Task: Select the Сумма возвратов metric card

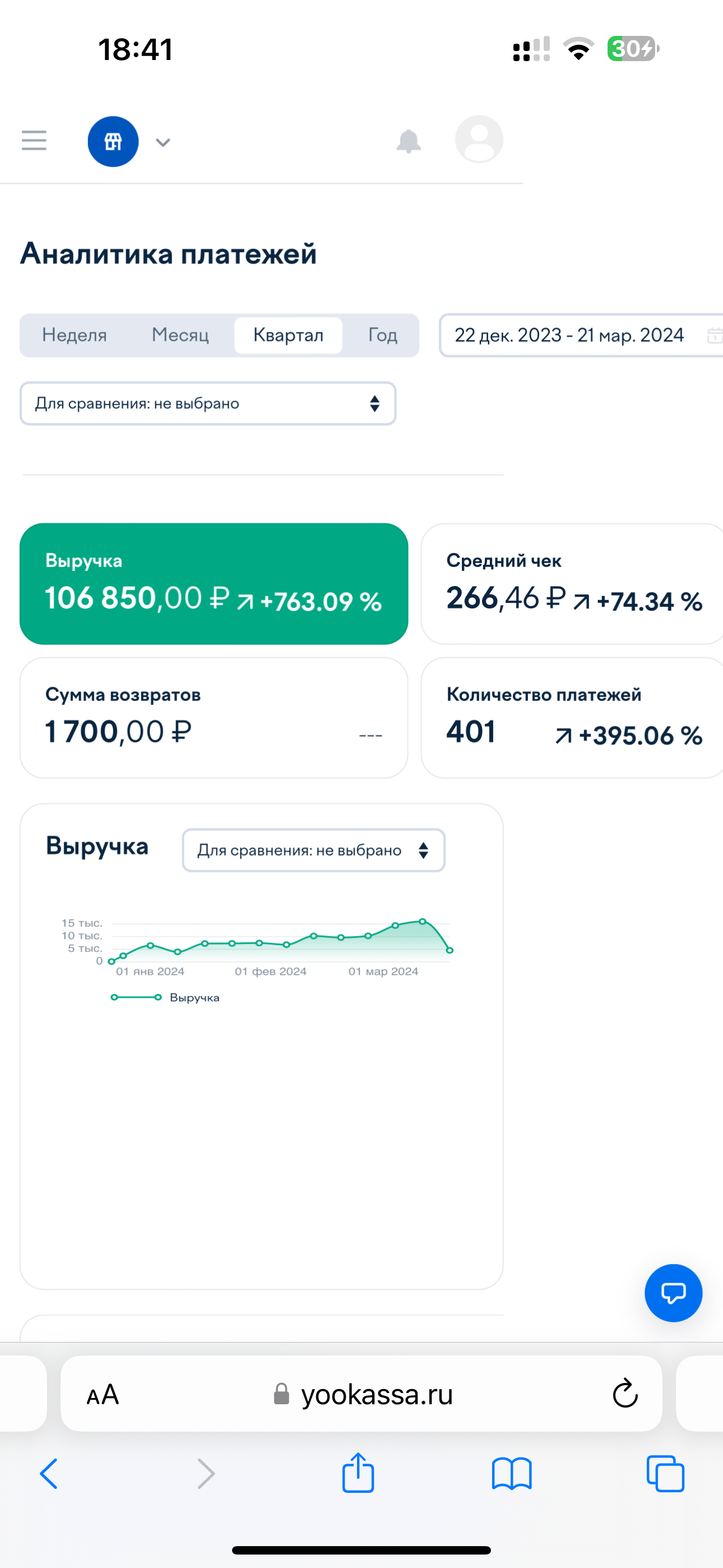Action: tap(214, 718)
